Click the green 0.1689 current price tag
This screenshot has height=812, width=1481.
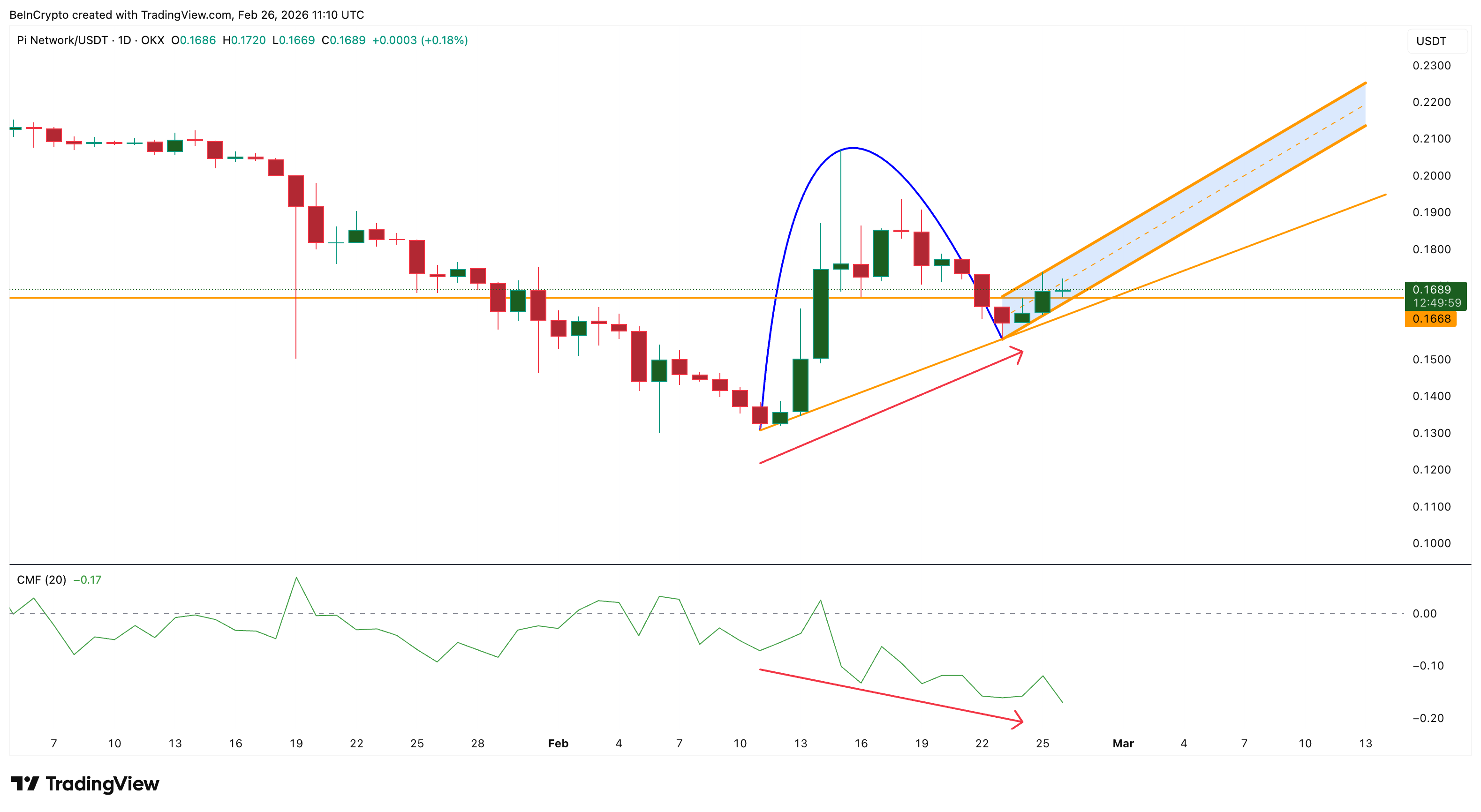1431,290
